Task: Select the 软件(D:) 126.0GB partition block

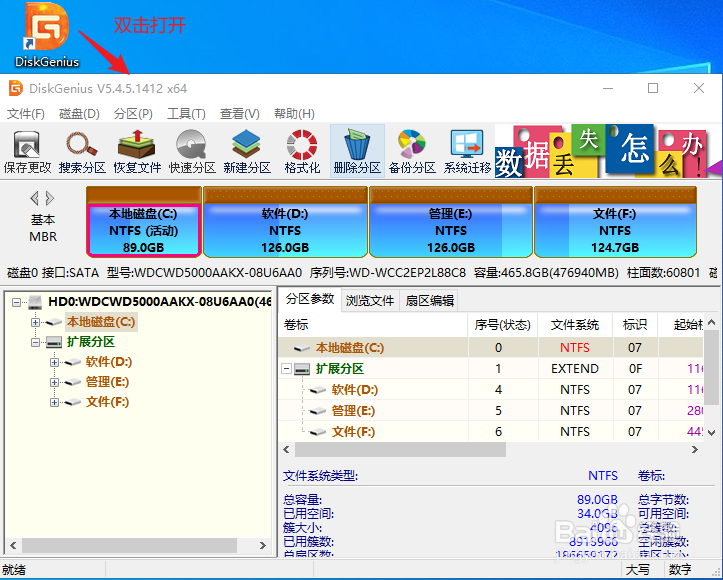Action: pos(285,222)
